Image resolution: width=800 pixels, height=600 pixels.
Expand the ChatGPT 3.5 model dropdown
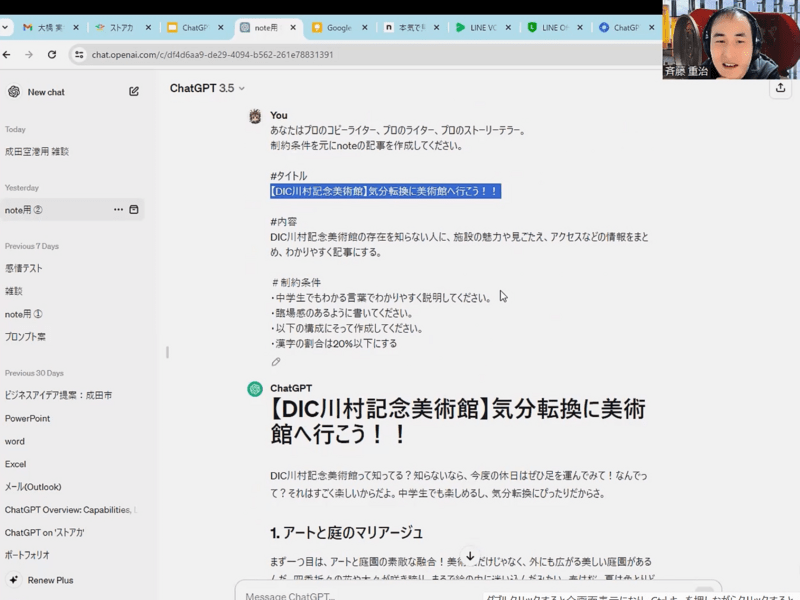click(207, 88)
